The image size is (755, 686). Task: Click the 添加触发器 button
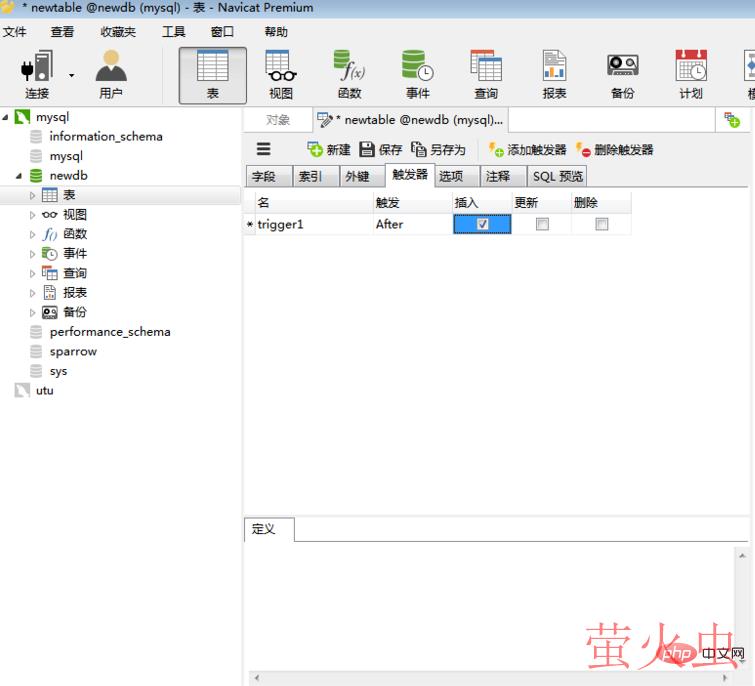tap(527, 150)
